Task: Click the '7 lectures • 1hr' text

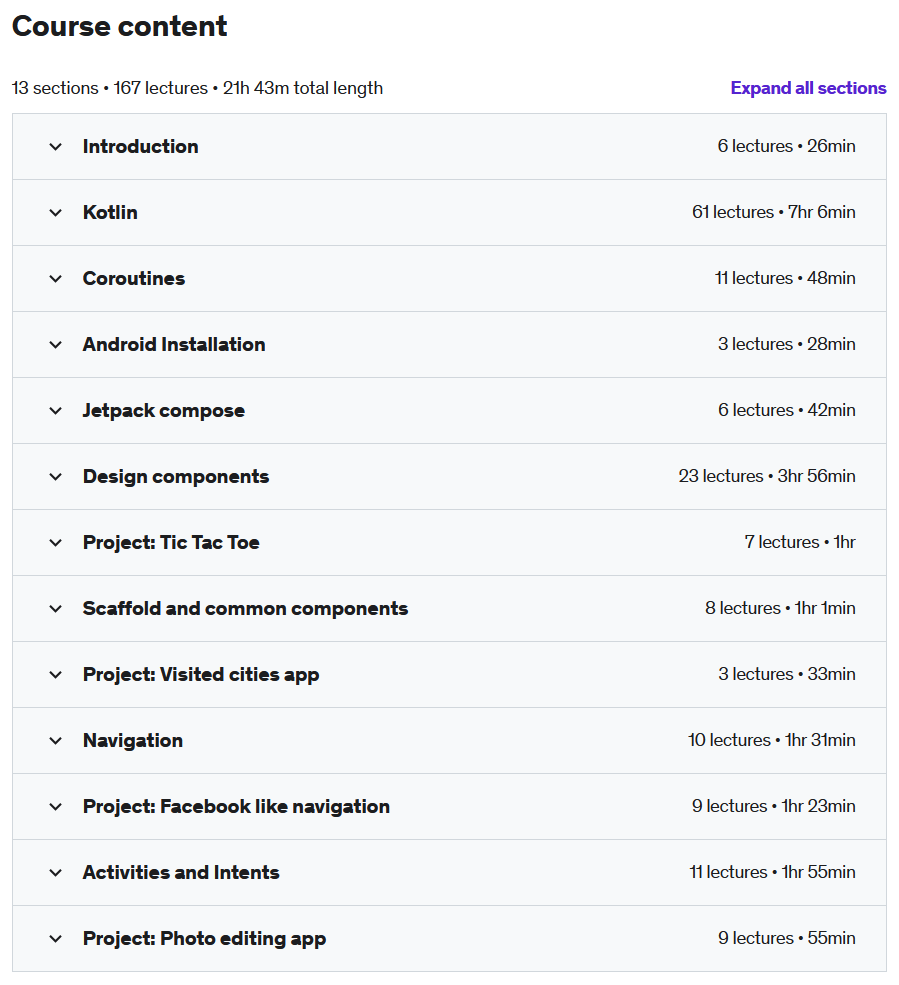Action: (x=800, y=542)
